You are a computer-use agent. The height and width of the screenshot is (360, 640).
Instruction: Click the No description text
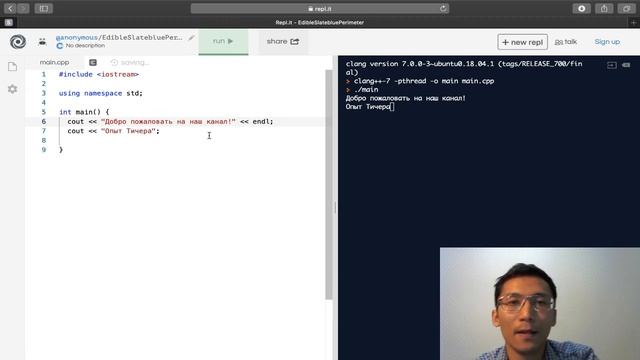click(x=85, y=46)
